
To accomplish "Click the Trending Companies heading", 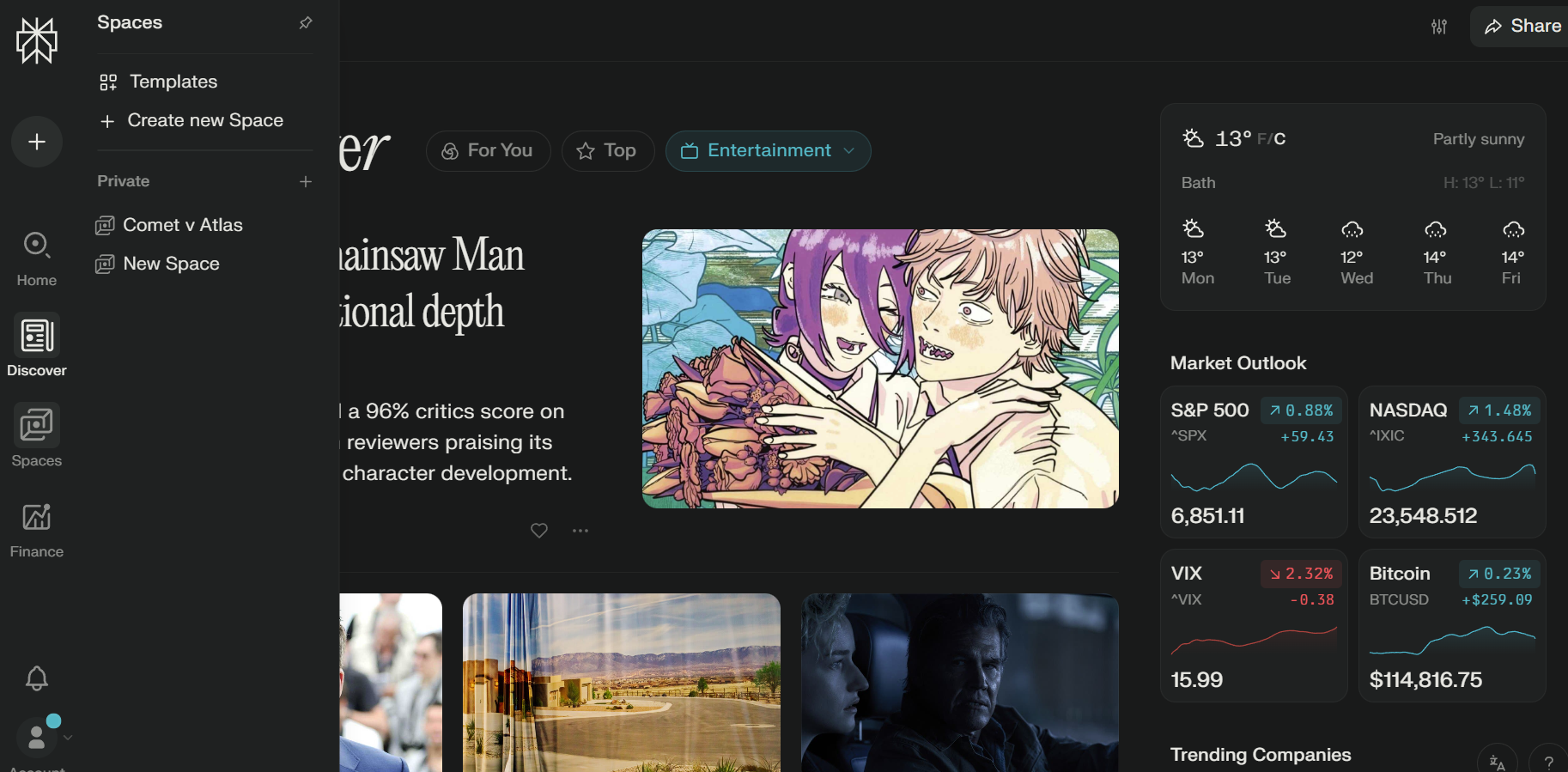I will [x=1261, y=755].
